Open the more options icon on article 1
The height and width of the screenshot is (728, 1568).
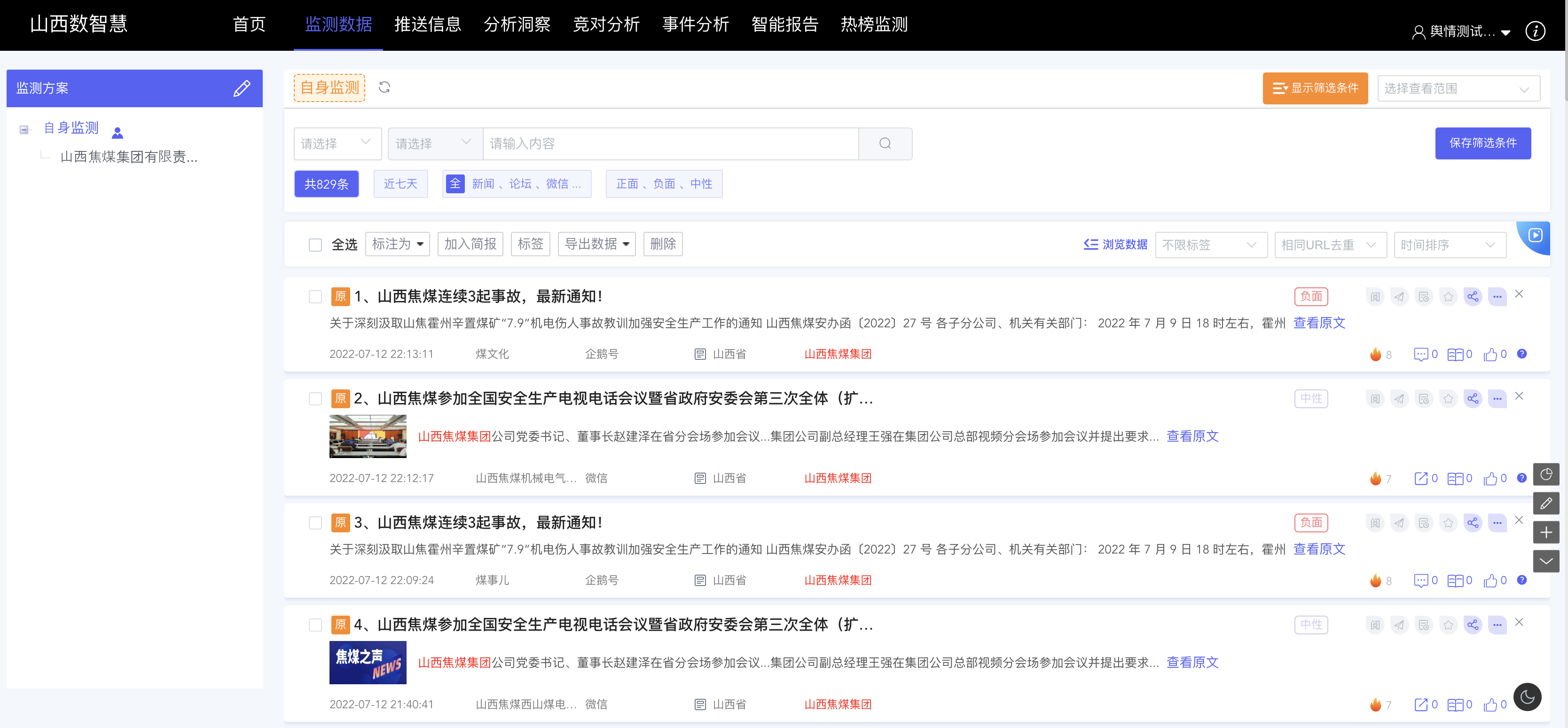pyautogui.click(x=1497, y=297)
